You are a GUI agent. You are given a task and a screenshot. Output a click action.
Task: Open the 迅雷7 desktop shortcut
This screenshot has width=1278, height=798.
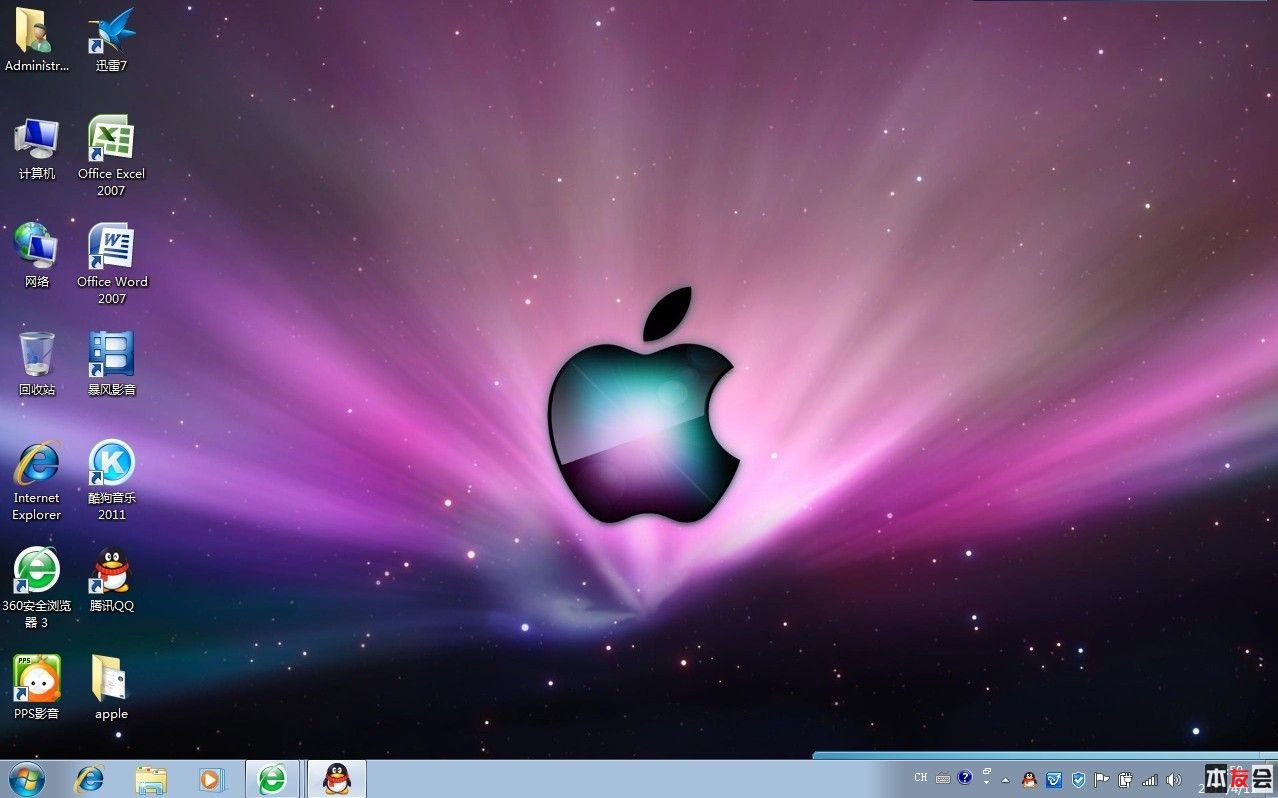pos(111,32)
